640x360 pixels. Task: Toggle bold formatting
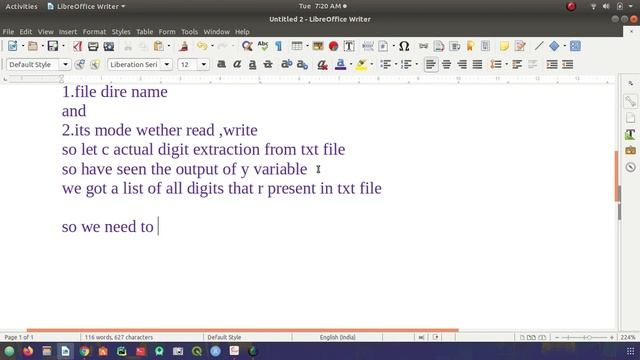pos(221,64)
